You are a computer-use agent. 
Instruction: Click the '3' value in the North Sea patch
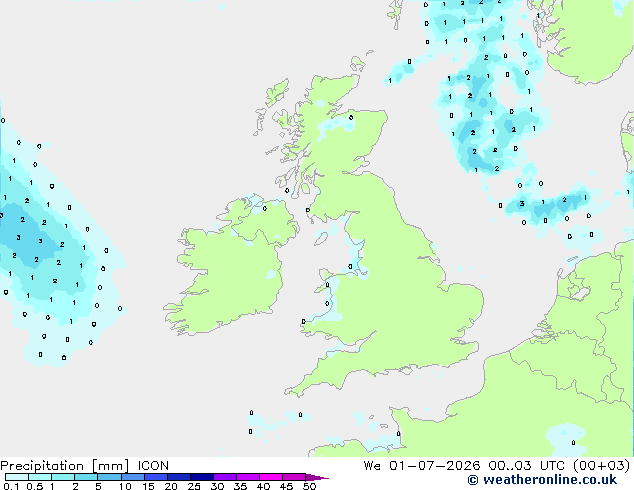(x=522, y=203)
